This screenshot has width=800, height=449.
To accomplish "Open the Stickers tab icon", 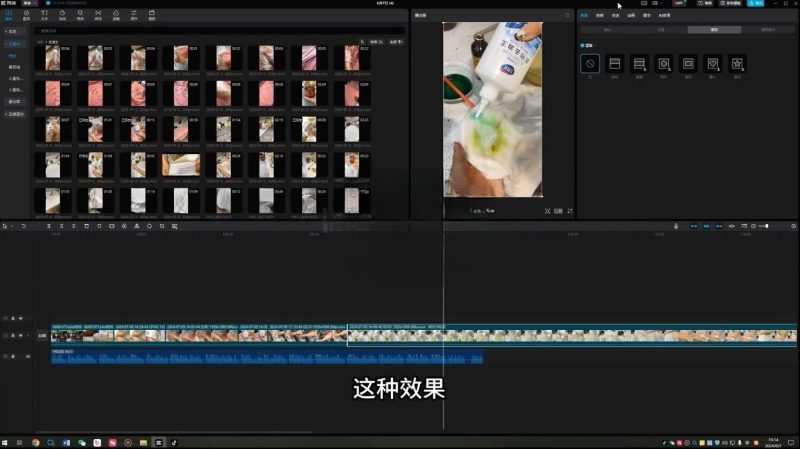I will [62, 15].
